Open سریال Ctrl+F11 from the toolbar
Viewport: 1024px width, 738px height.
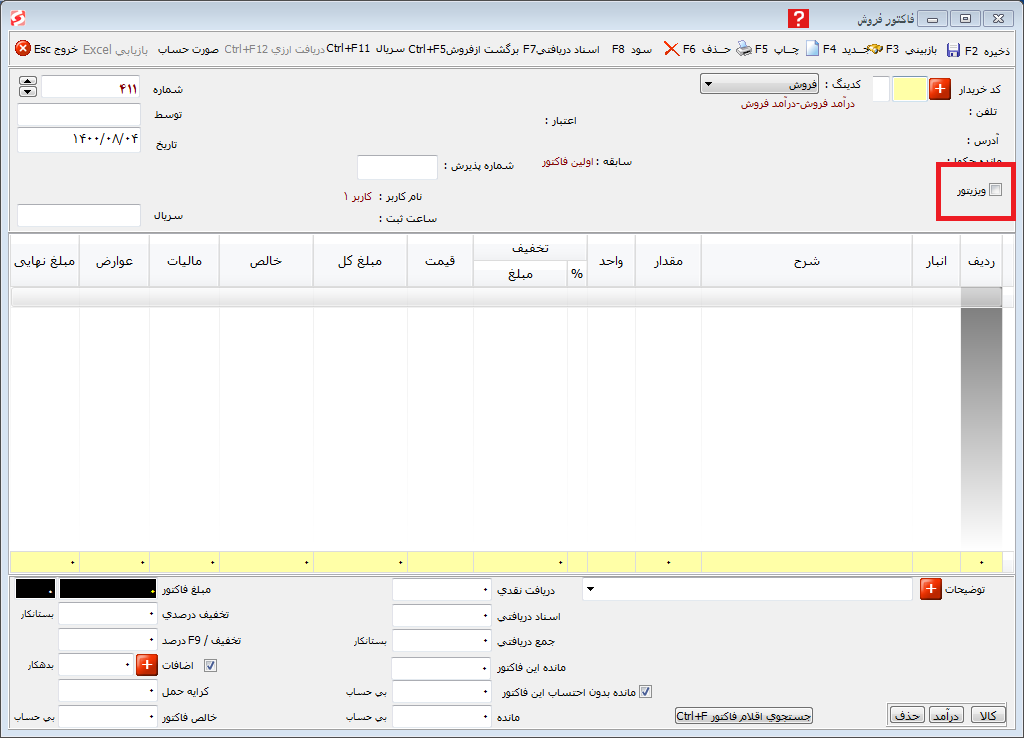click(x=366, y=50)
